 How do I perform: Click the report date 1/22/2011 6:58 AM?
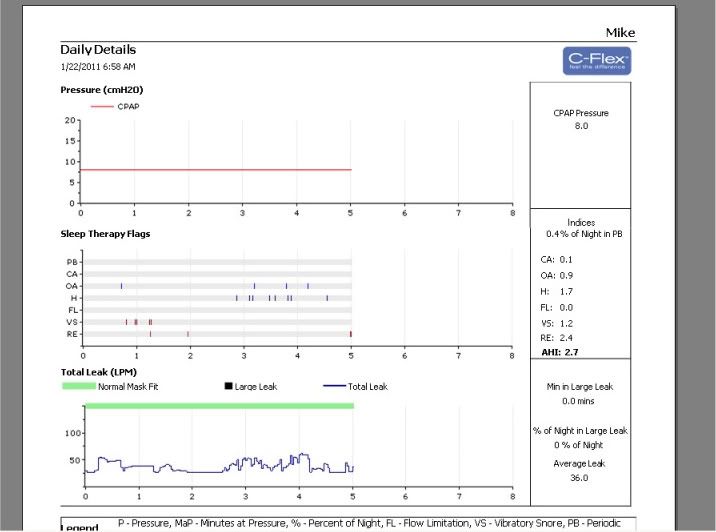coord(98,67)
